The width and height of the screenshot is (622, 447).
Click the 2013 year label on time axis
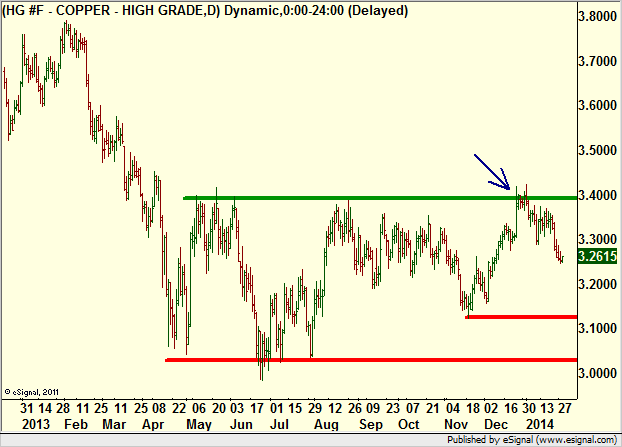pyautogui.click(x=36, y=424)
